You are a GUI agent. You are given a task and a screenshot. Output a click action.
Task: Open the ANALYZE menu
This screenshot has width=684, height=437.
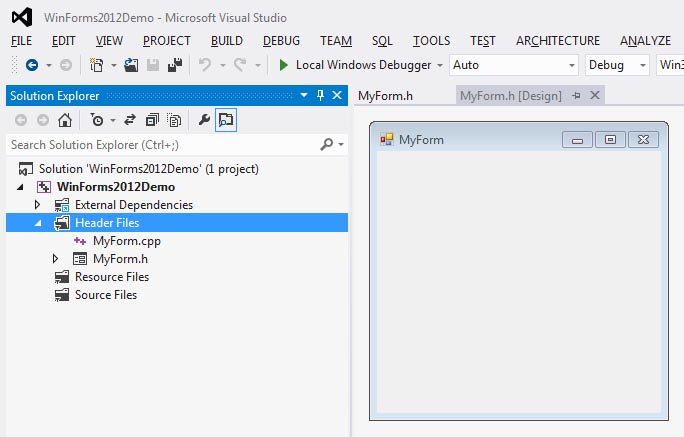(646, 41)
